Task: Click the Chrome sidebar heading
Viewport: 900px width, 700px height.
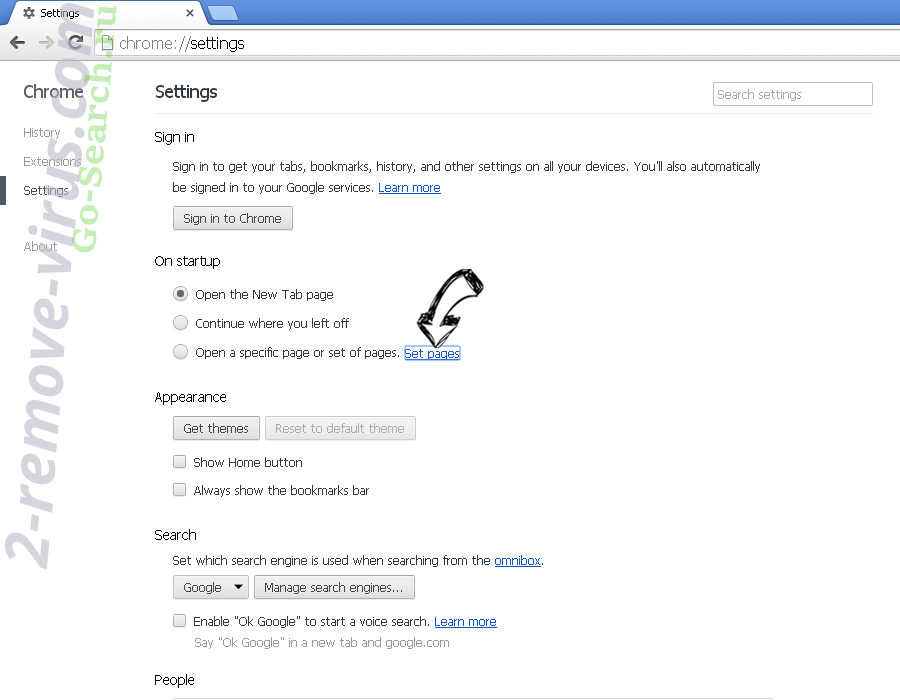Action: (x=53, y=92)
